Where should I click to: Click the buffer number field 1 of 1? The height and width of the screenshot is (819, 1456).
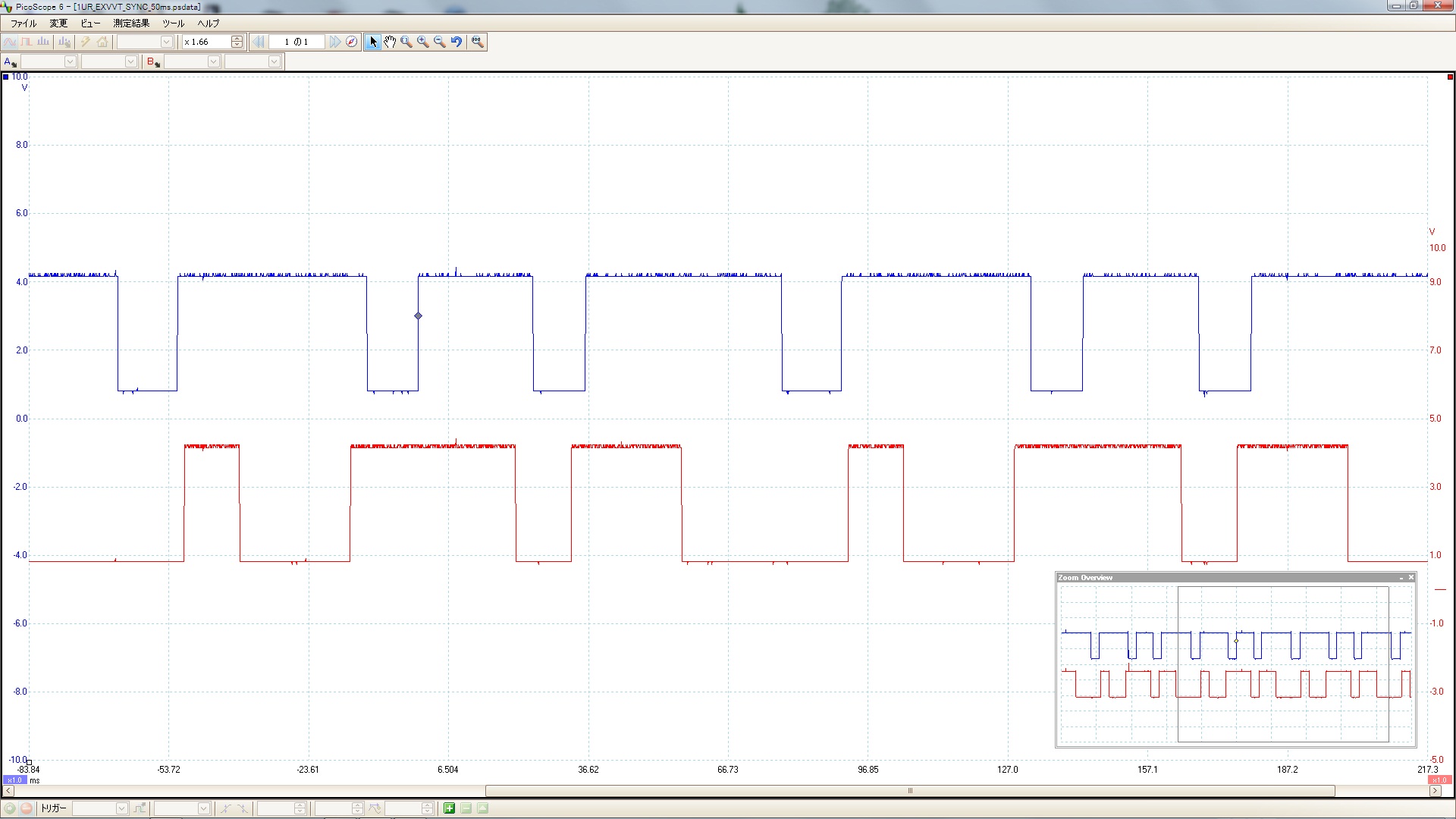pyautogui.click(x=297, y=42)
